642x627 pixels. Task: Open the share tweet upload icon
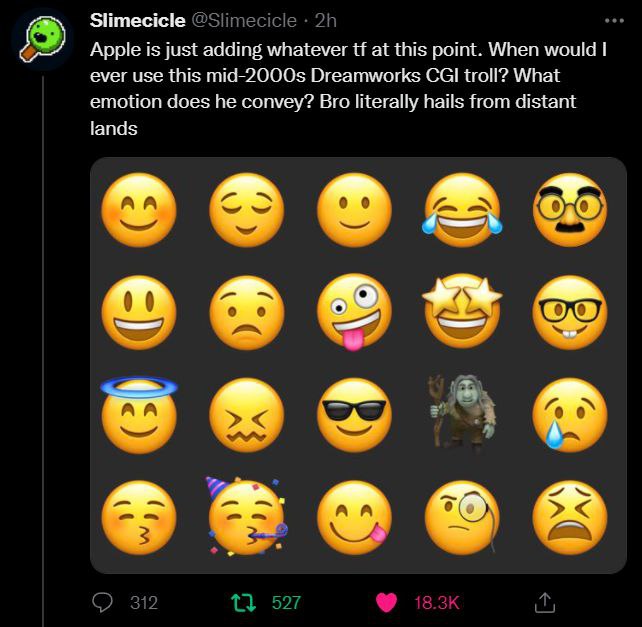[545, 601]
